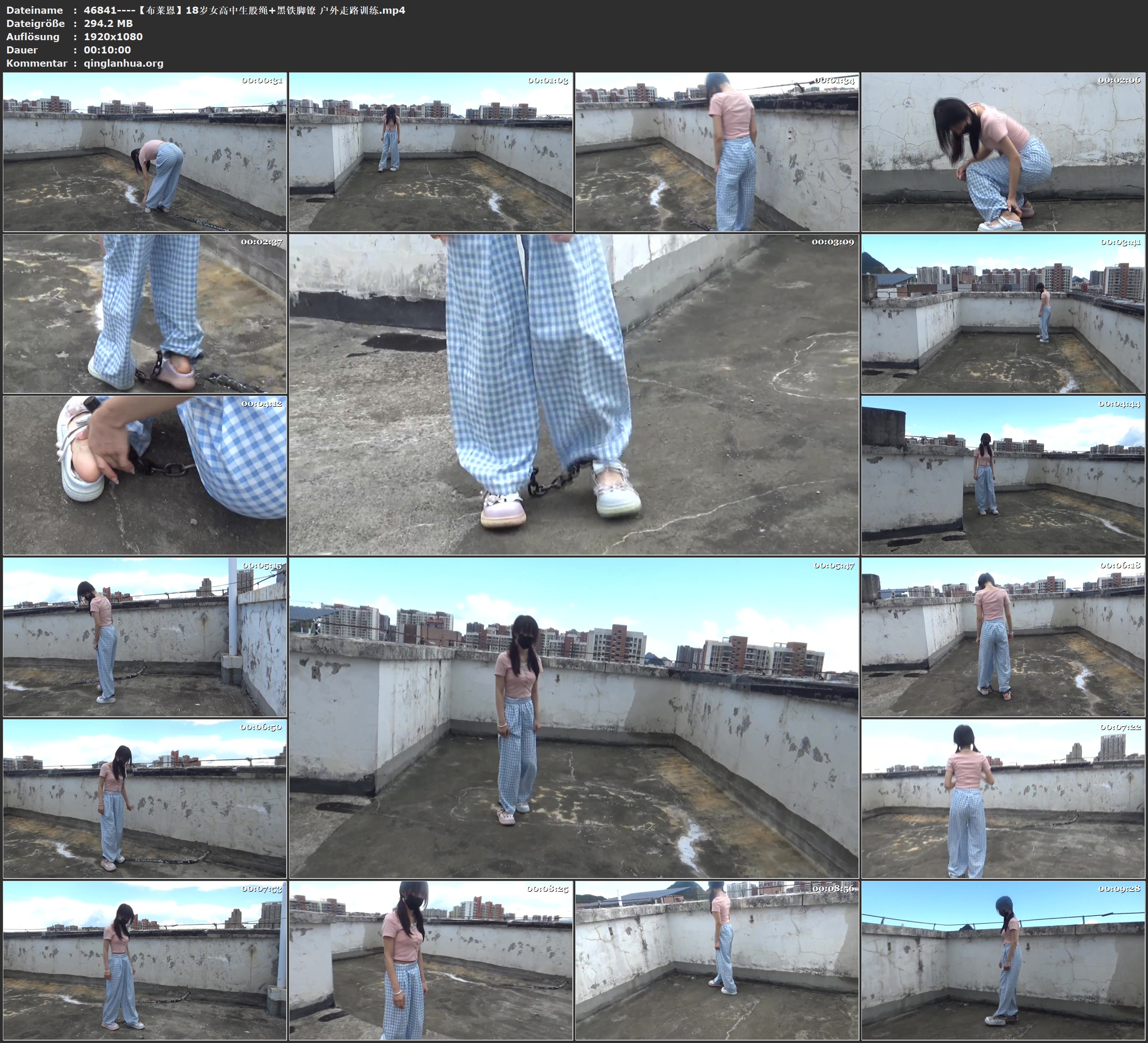Select the 00:01:34 thumbnail
Viewport: 1148px width, 1043px height.
click(717, 151)
